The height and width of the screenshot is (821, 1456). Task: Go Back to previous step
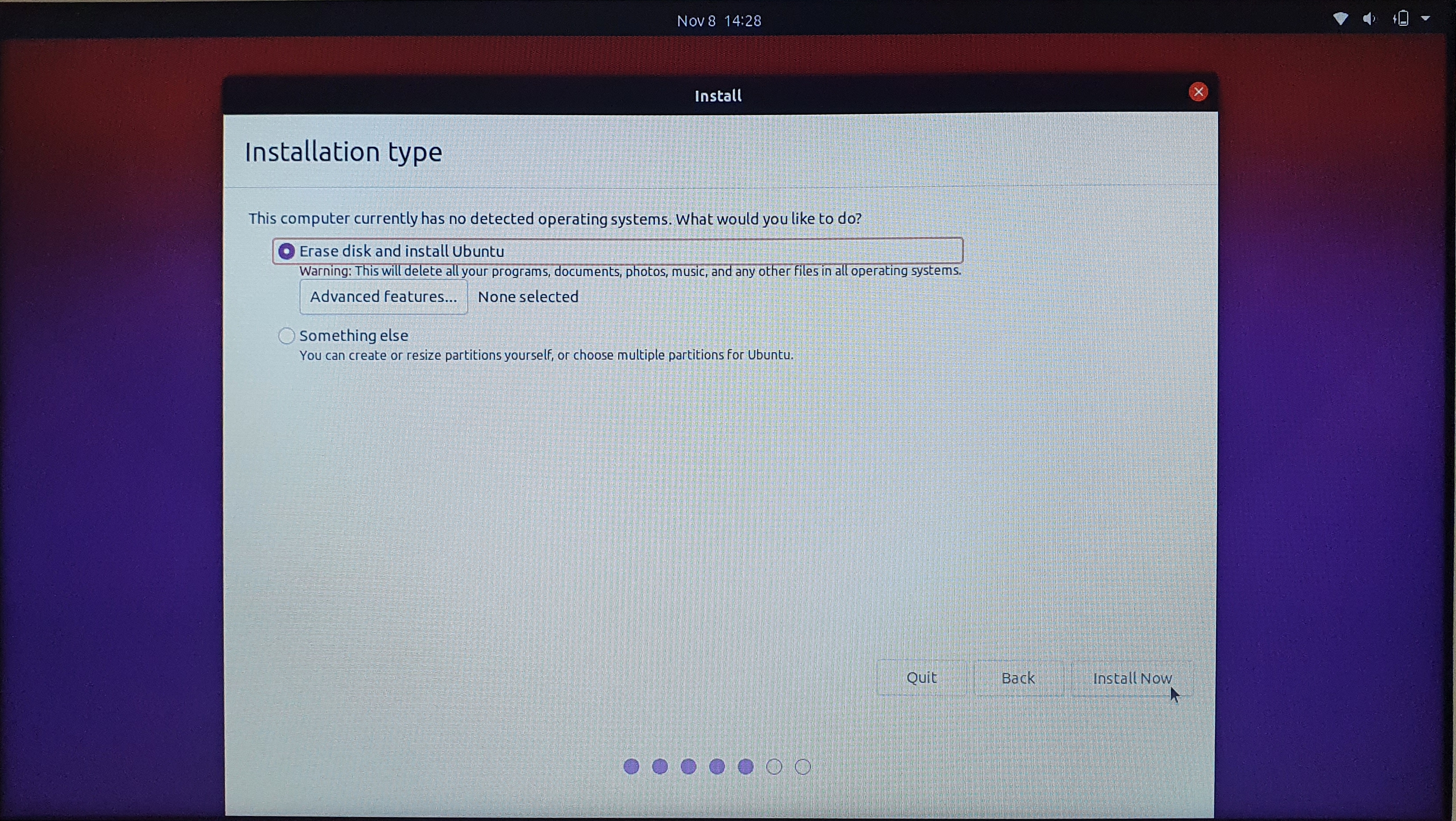[x=1018, y=678]
